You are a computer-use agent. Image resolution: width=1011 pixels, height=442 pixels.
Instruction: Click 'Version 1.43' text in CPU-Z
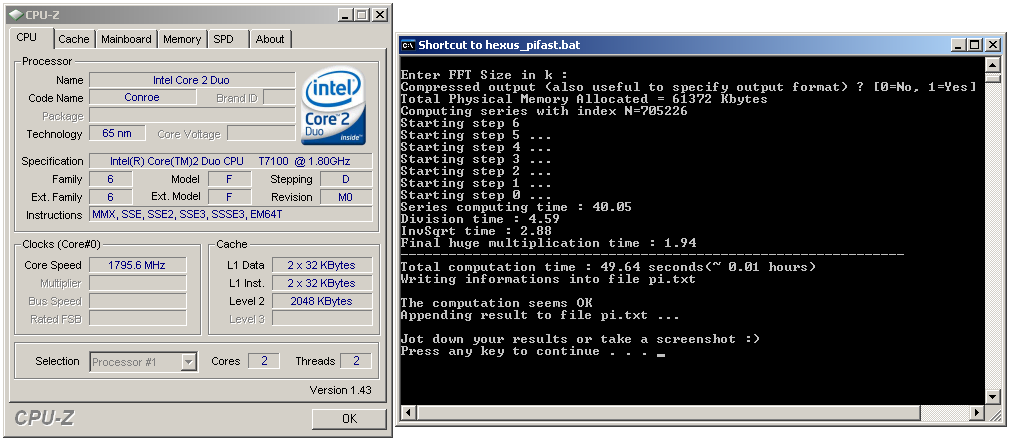coord(340,390)
